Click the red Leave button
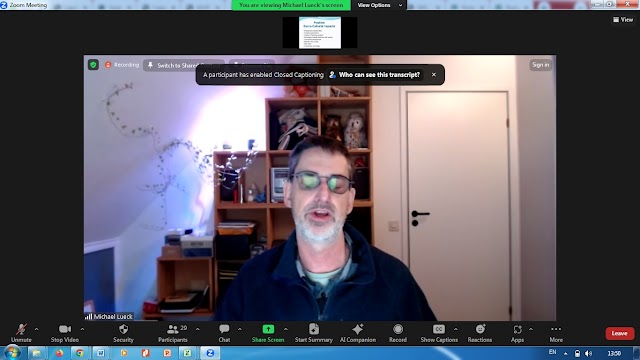This screenshot has width=640, height=360. pyautogui.click(x=620, y=333)
